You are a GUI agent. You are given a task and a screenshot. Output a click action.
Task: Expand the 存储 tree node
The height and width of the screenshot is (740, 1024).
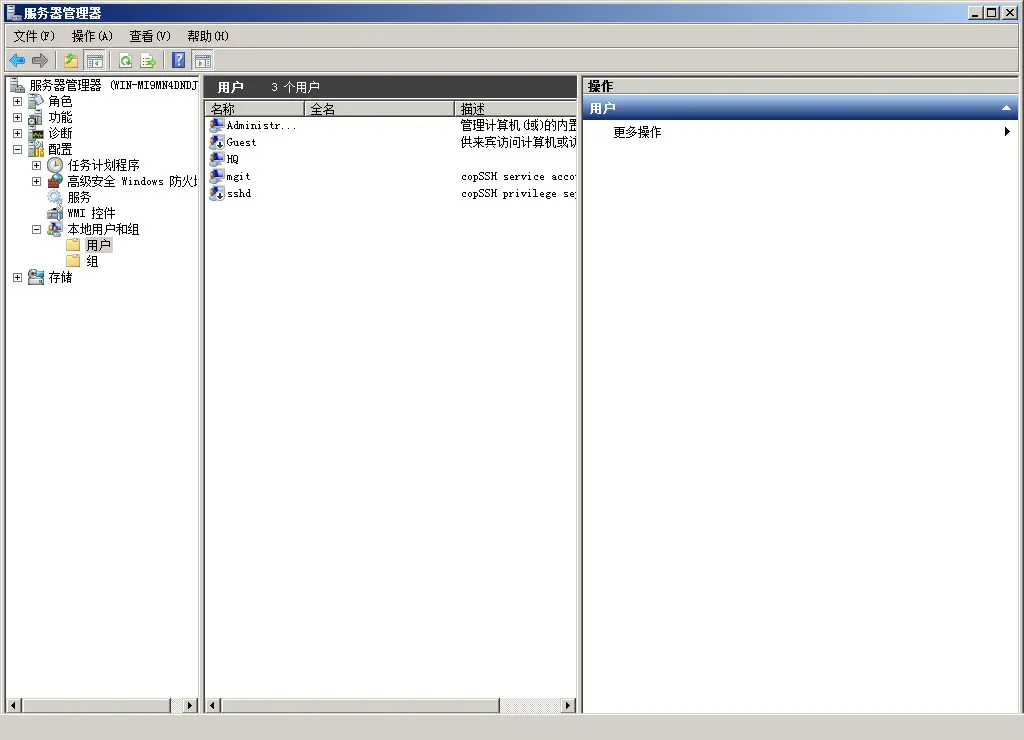pos(18,278)
